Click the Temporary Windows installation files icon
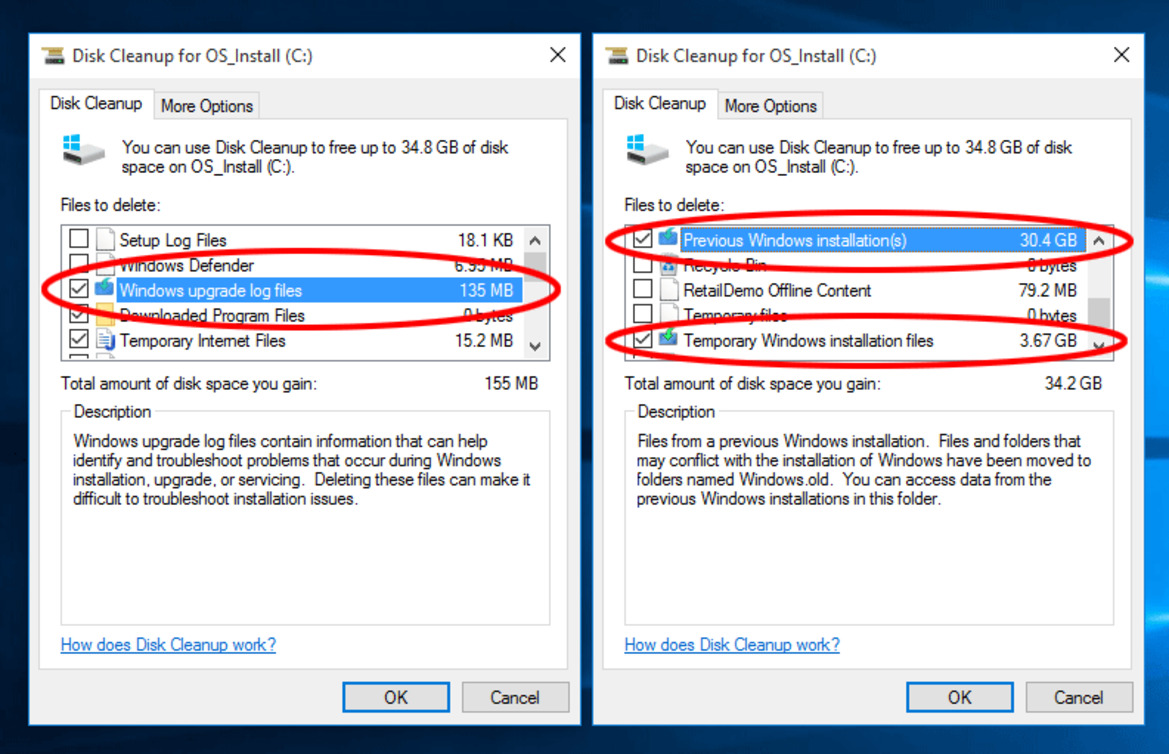Image resolution: width=1169 pixels, height=754 pixels. point(669,339)
